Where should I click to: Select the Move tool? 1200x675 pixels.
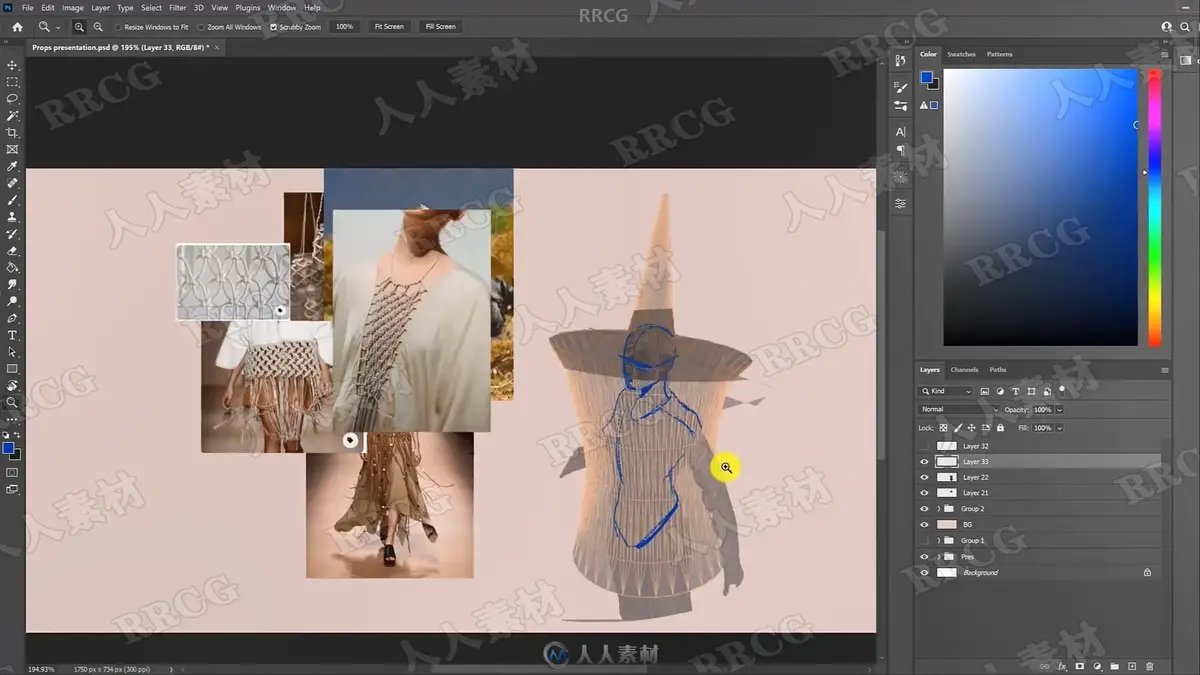click(13, 65)
